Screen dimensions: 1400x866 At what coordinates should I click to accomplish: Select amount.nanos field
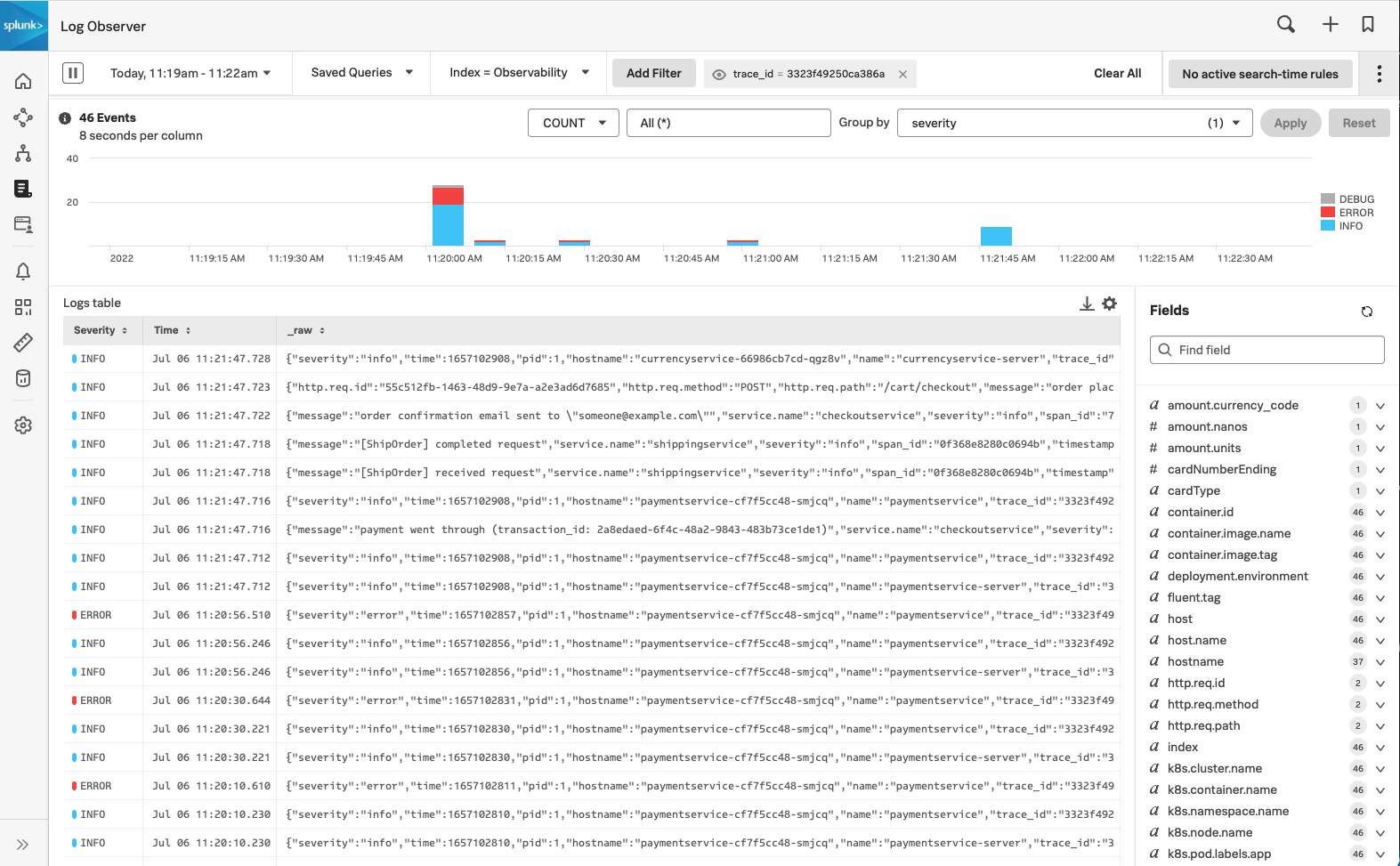click(1208, 427)
